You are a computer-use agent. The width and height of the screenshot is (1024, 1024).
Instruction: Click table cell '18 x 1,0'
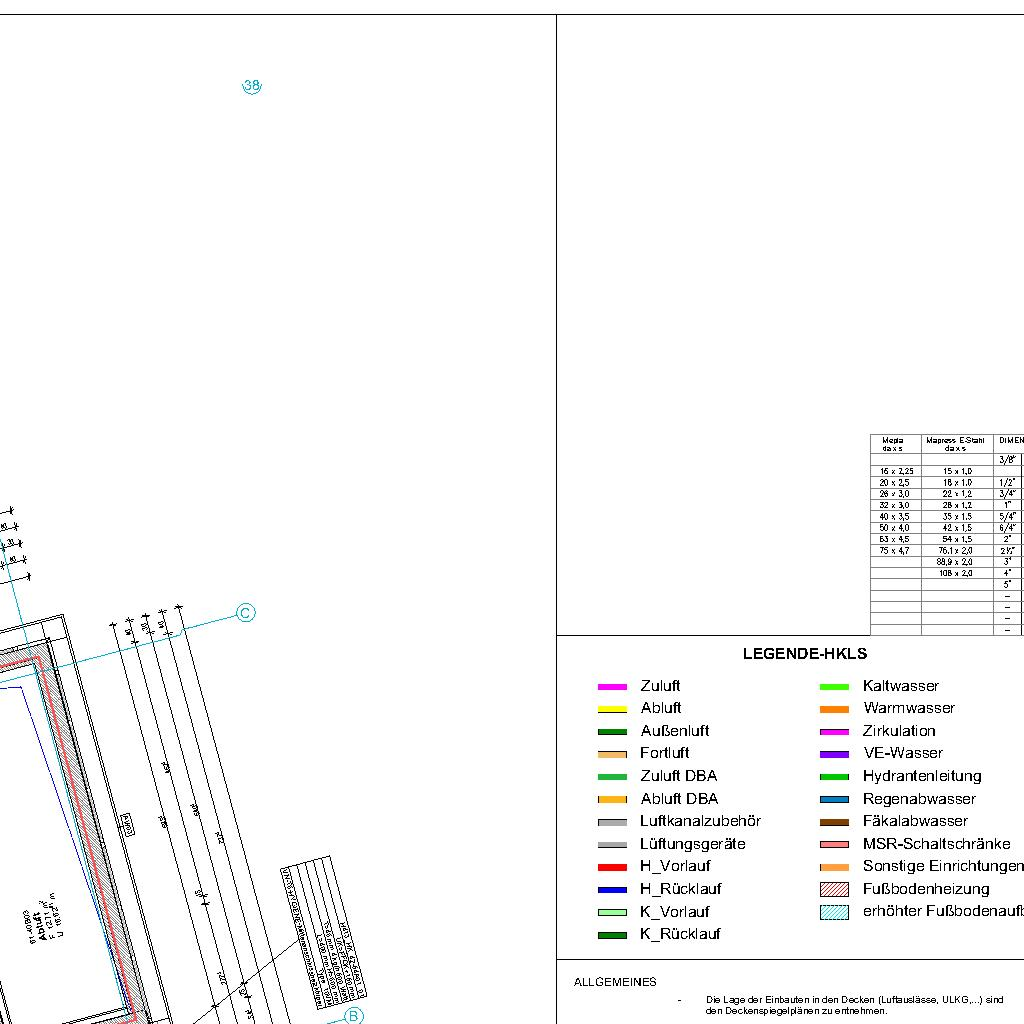[957, 483]
